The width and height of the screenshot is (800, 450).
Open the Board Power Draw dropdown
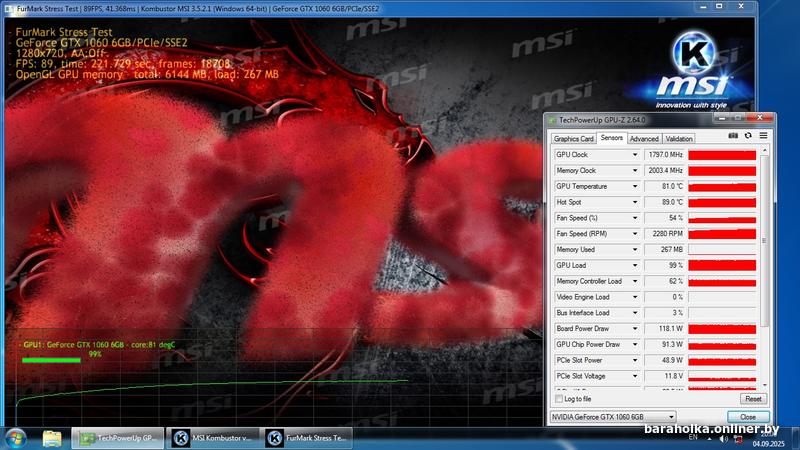tap(634, 328)
